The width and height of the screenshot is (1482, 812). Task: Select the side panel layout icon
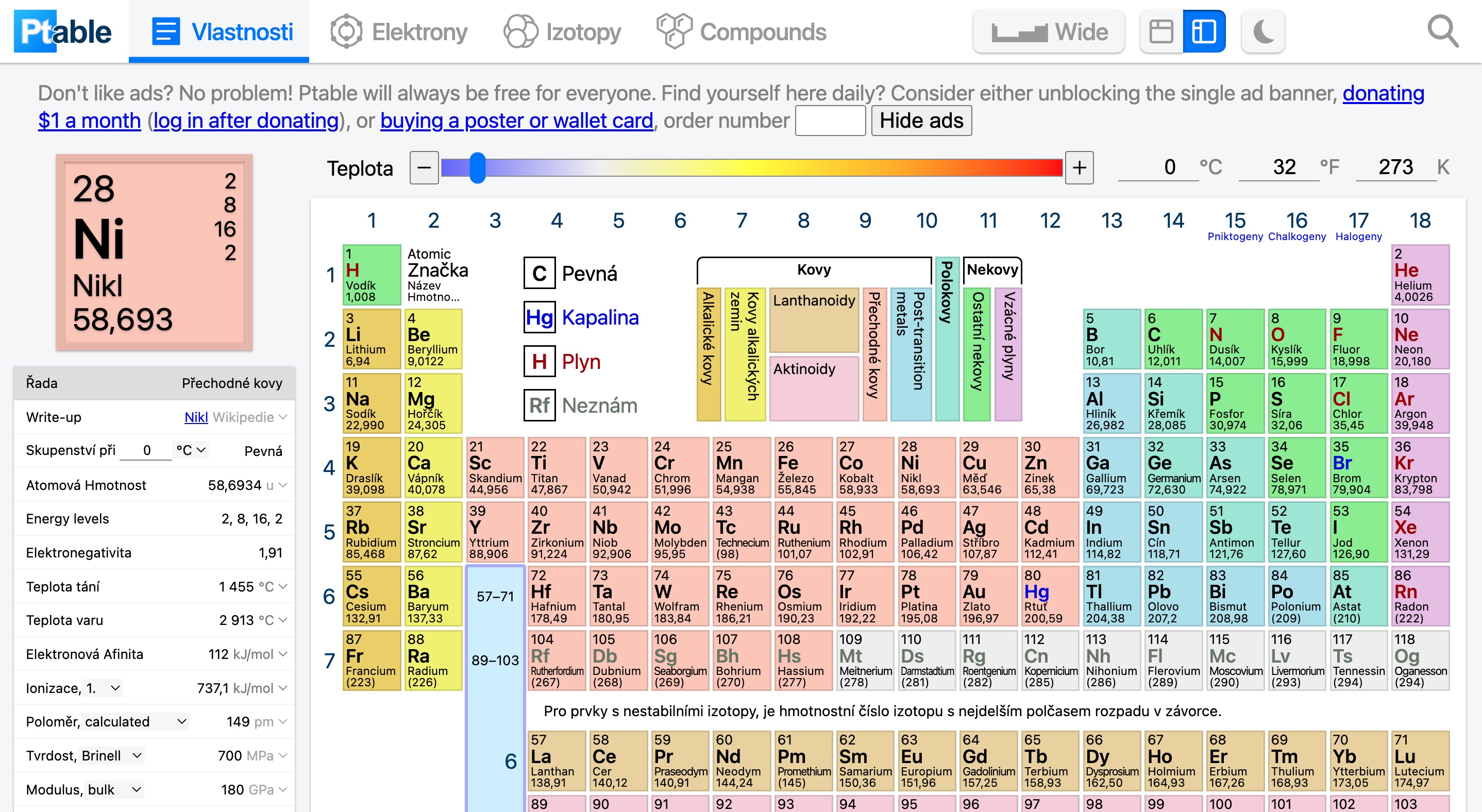(1204, 31)
